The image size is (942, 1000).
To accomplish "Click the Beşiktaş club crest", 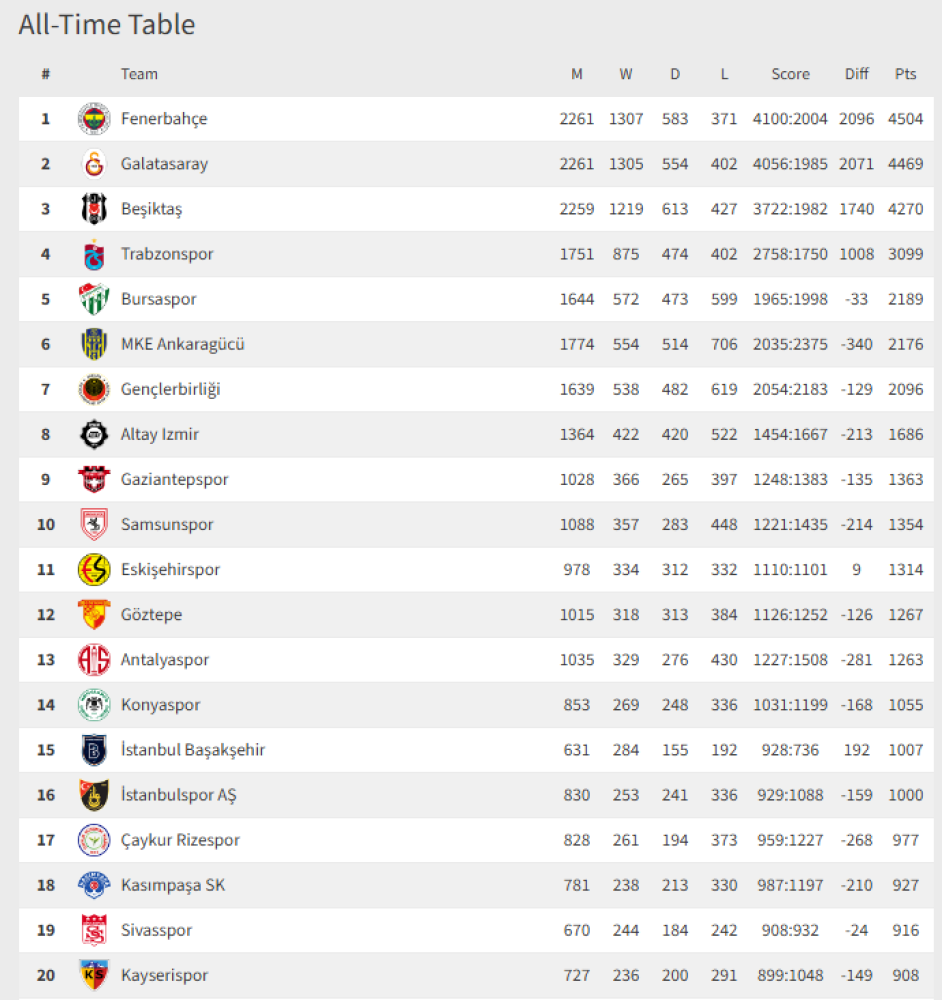I will pos(94,209).
